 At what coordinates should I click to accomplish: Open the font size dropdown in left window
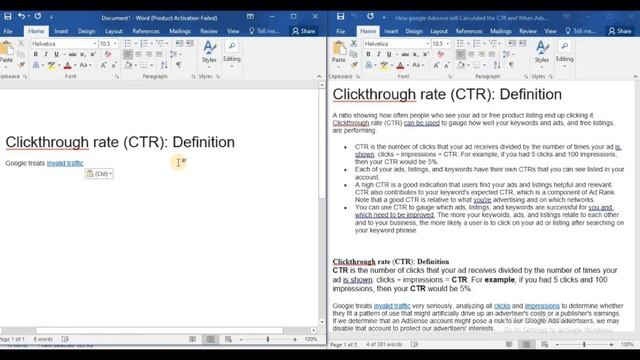point(115,43)
